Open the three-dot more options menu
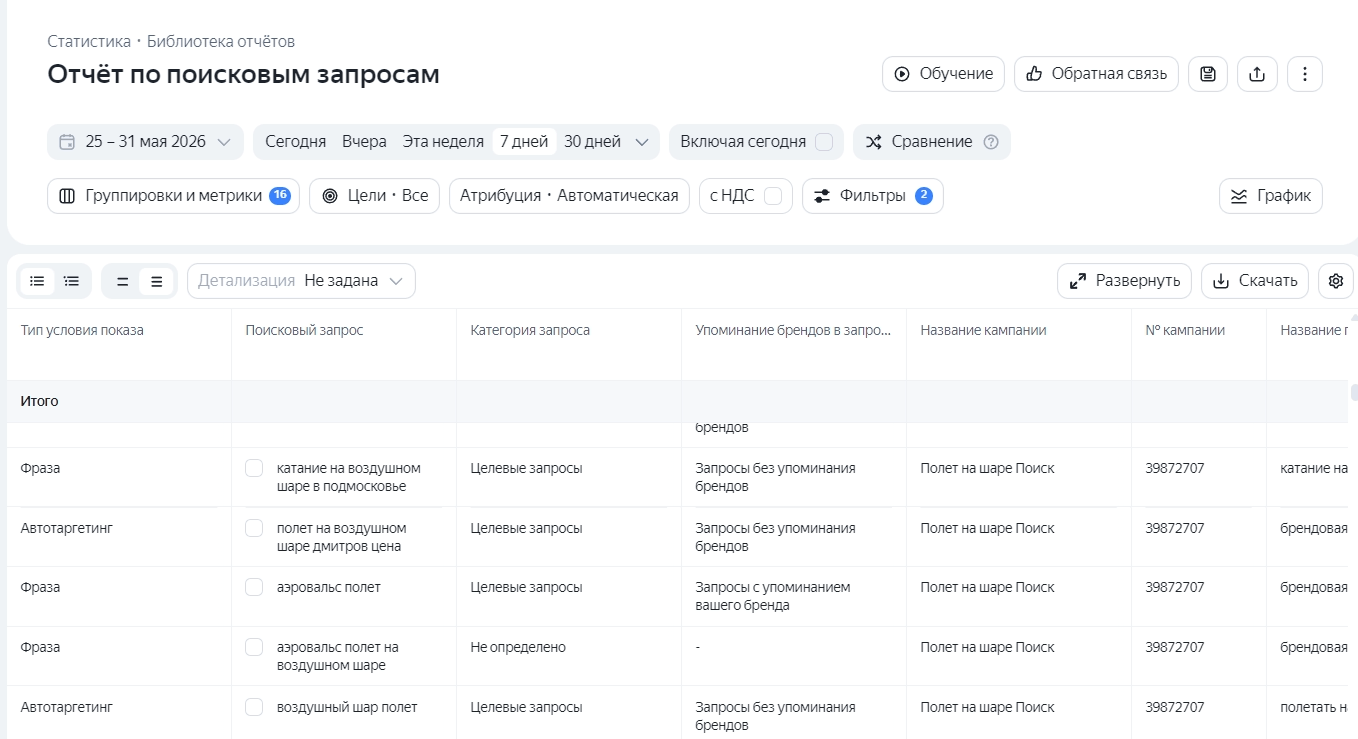The image size is (1358, 739). click(1304, 74)
